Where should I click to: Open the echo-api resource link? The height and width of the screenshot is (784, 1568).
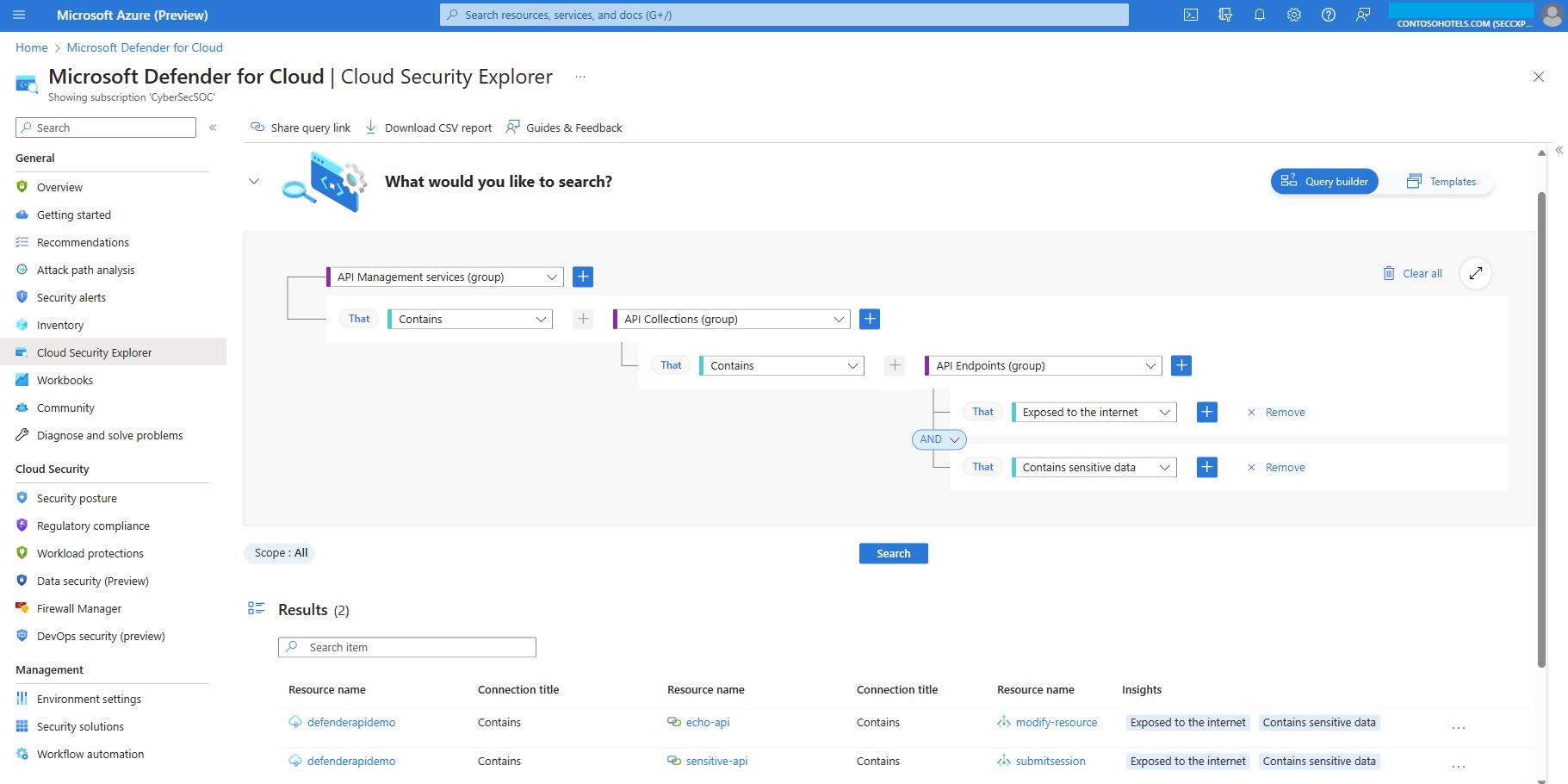[708, 722]
